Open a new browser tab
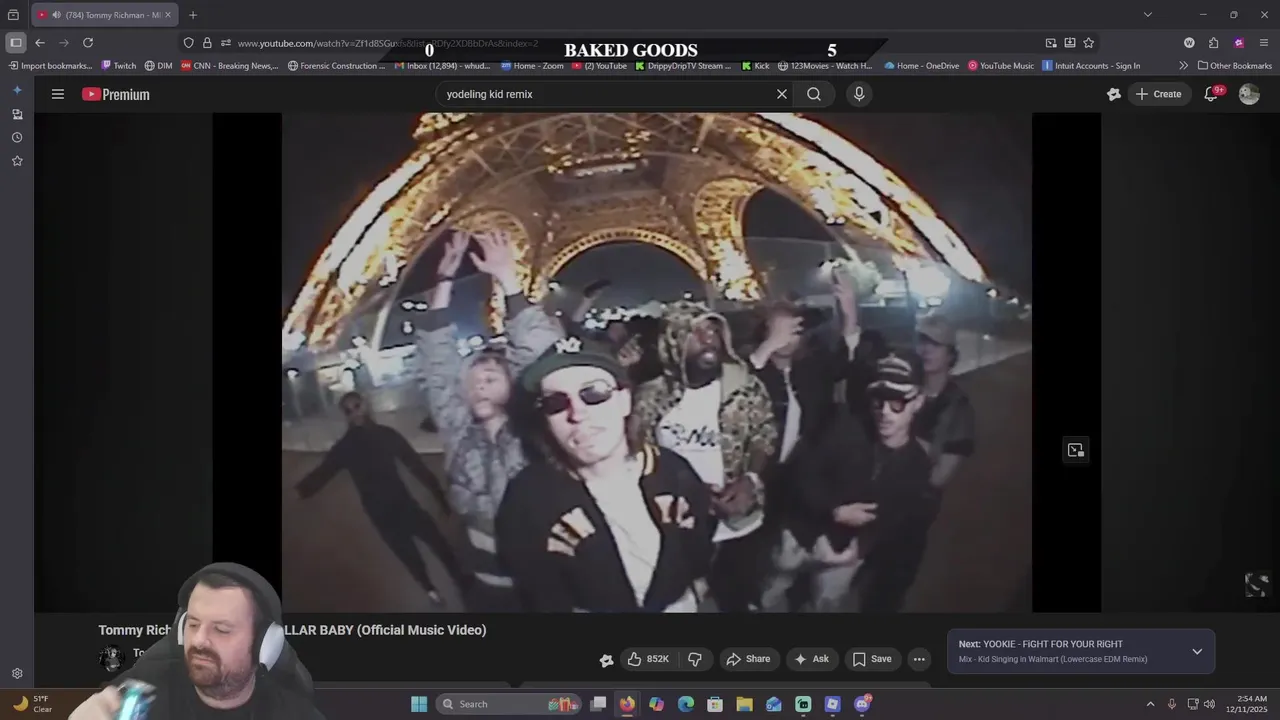This screenshot has height=720, width=1280. (x=193, y=15)
